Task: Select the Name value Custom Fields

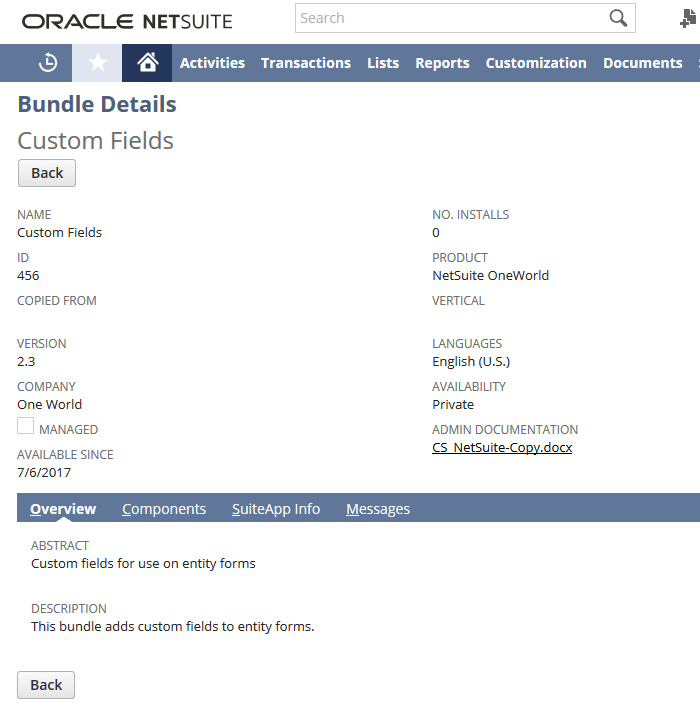Action: click(59, 232)
